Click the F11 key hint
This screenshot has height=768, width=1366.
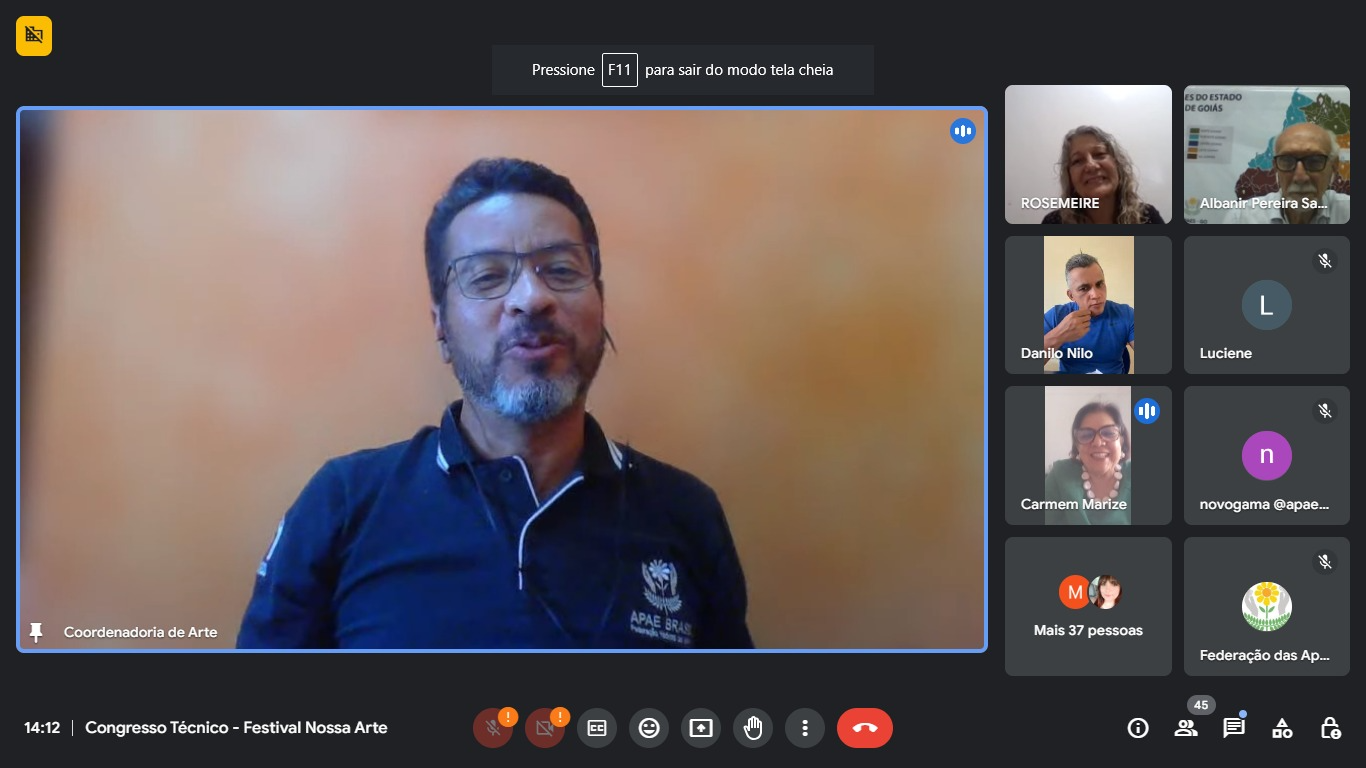pyautogui.click(x=620, y=70)
